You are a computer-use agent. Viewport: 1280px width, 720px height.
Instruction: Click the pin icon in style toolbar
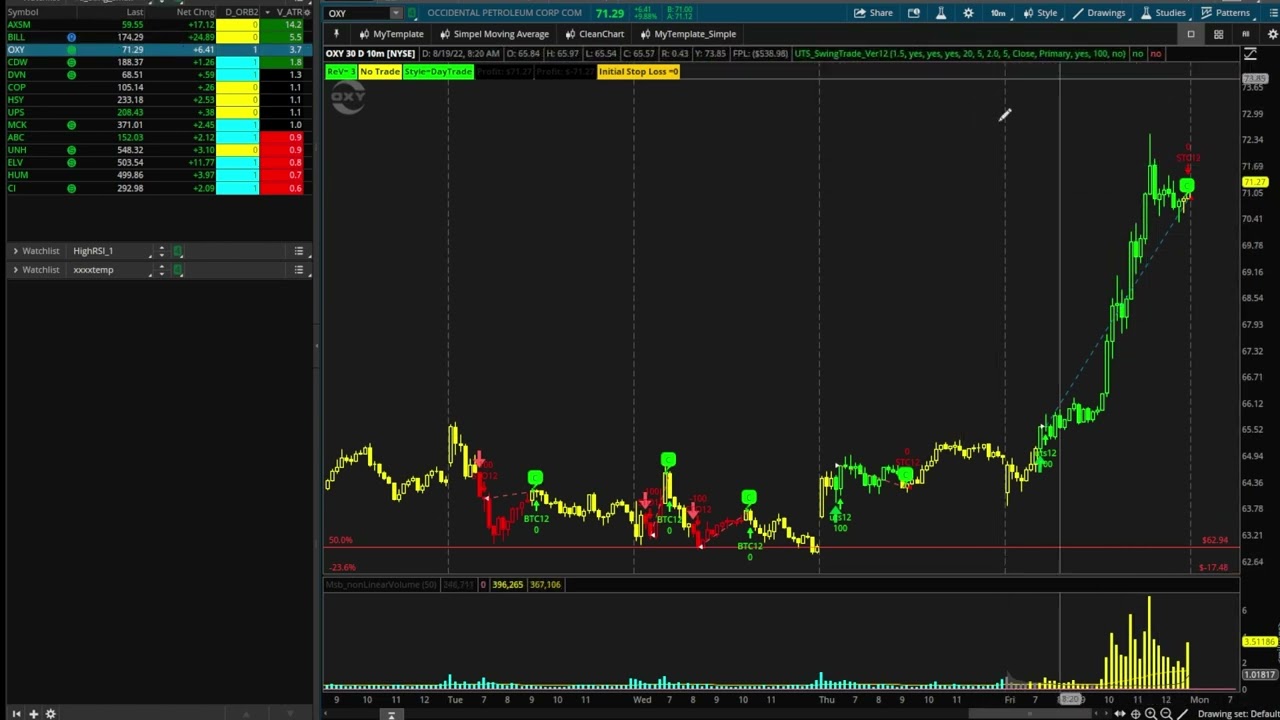[x=336, y=34]
